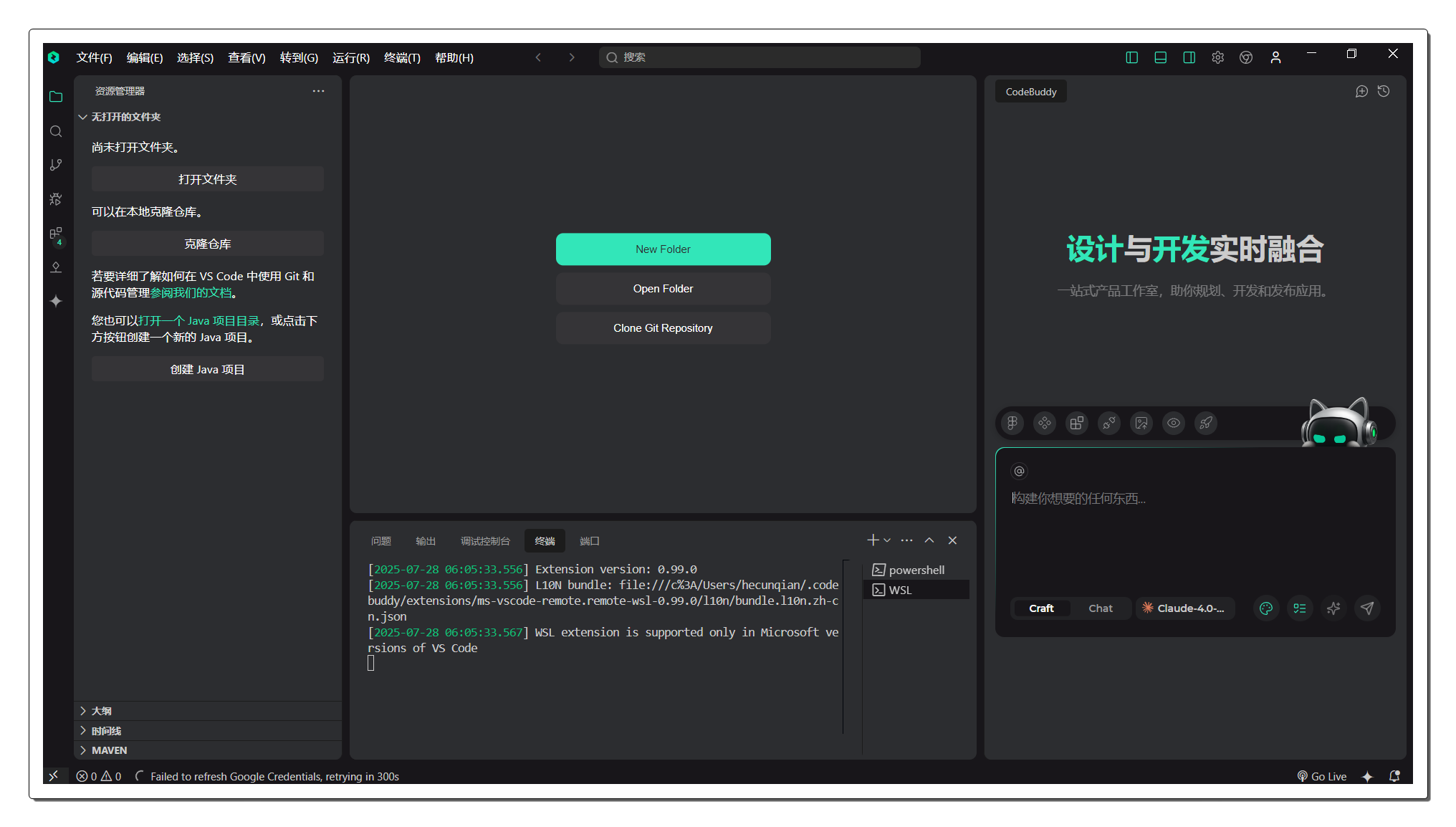Open the 终端(T) menu
The width and height of the screenshot is (1456, 827).
coord(402,57)
